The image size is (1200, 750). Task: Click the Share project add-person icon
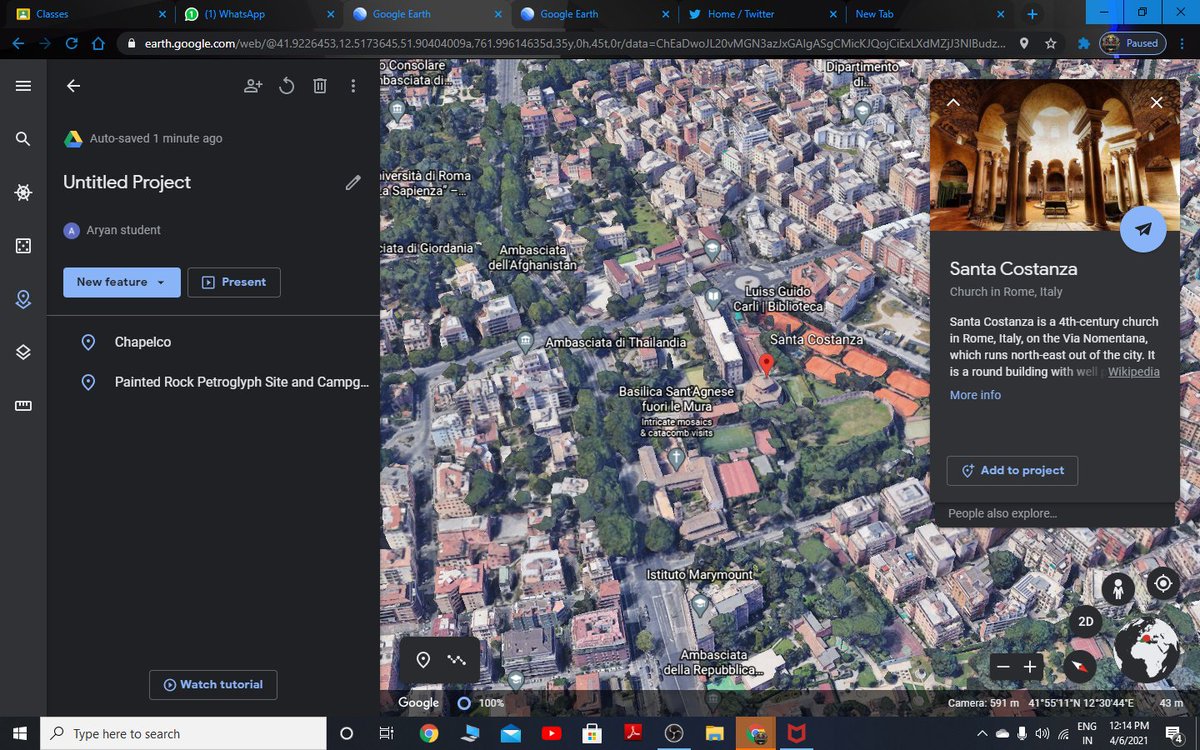click(x=253, y=86)
